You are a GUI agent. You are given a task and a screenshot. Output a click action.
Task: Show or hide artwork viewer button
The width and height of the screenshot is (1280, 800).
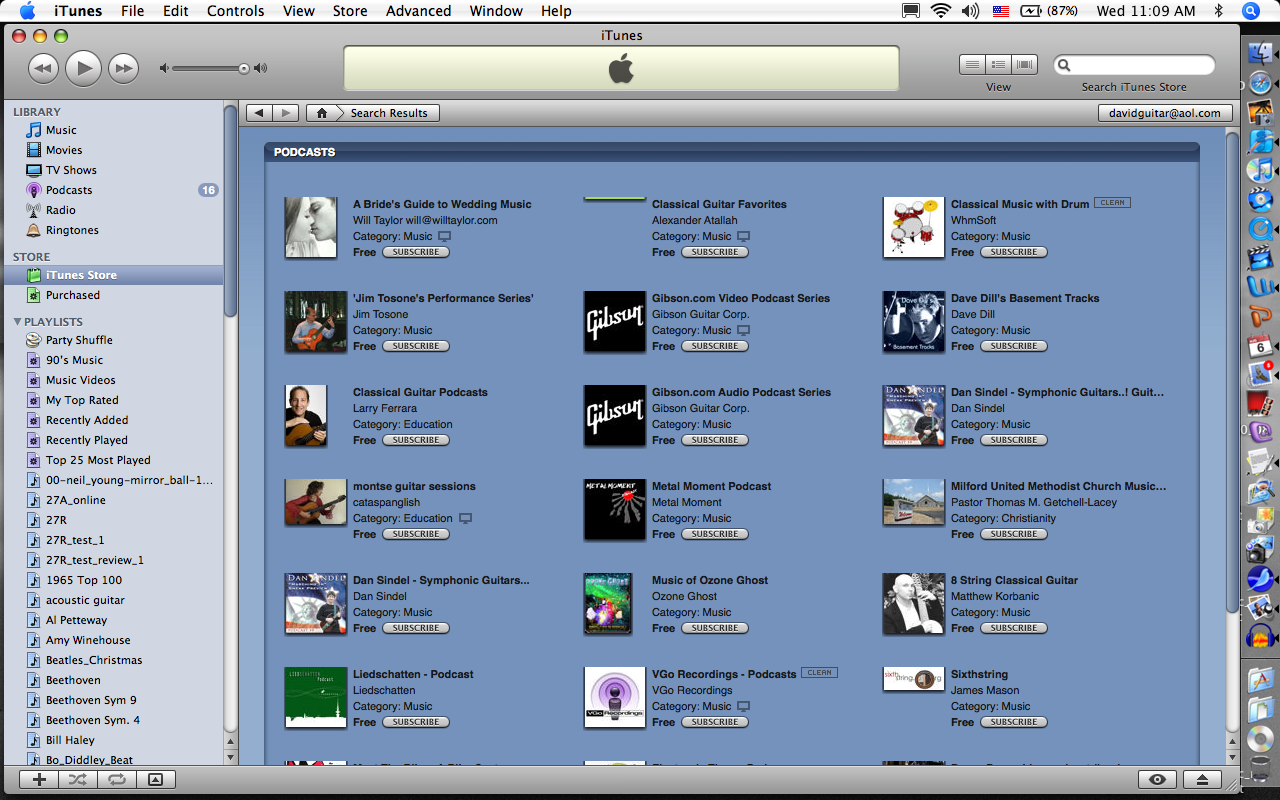pos(155,780)
